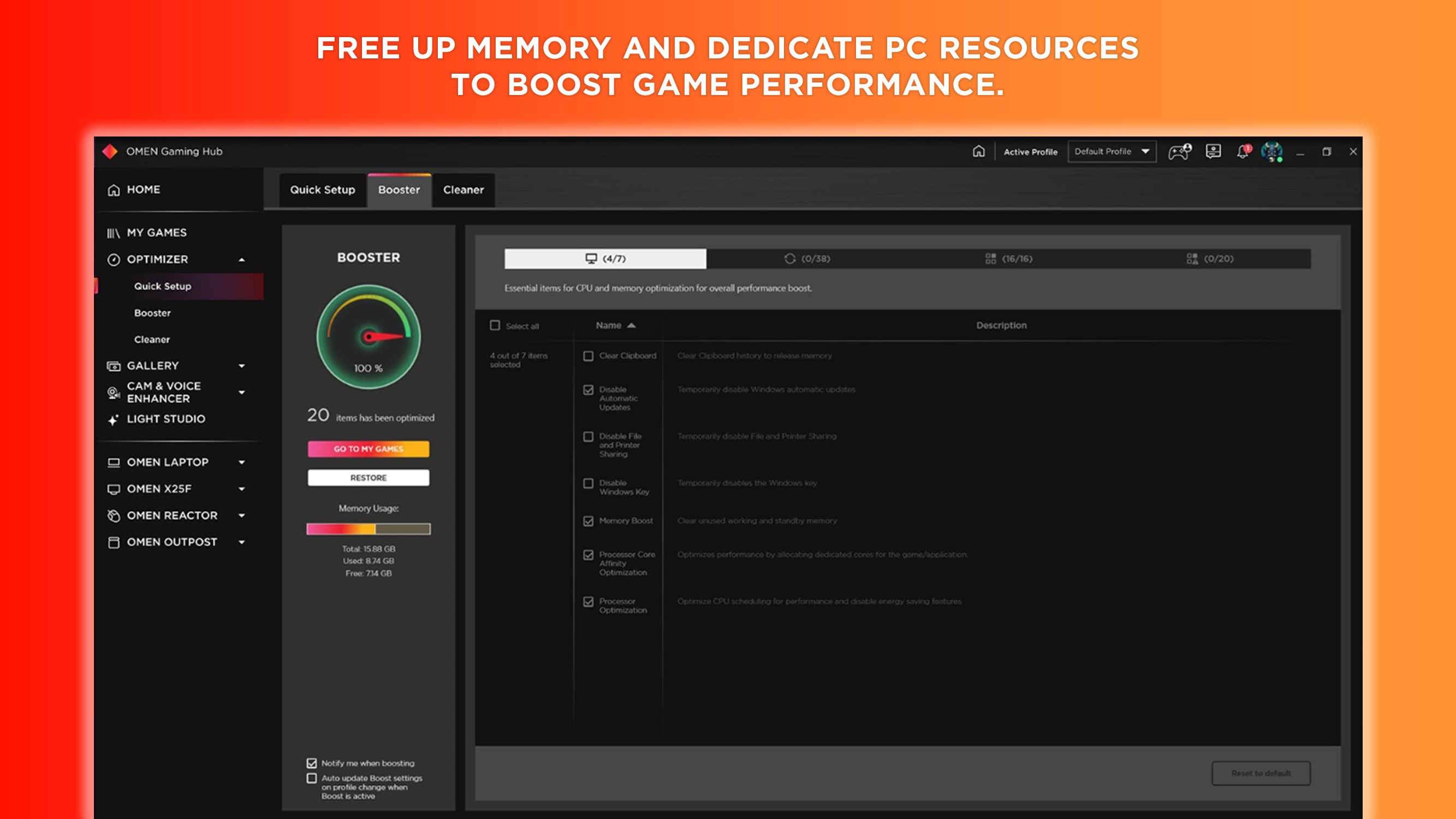Click the monitor icon next to the bell
The image size is (1456, 819).
(x=1213, y=151)
